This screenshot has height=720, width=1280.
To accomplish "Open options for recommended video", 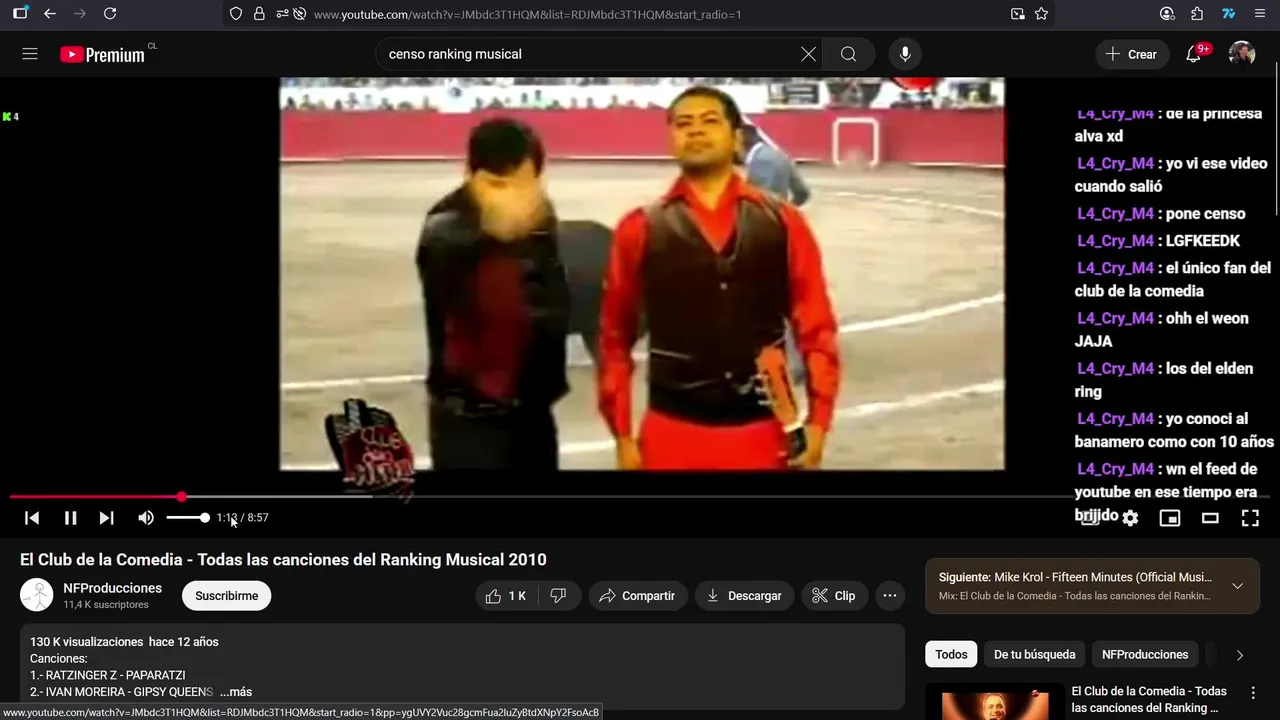I will (x=1252, y=692).
